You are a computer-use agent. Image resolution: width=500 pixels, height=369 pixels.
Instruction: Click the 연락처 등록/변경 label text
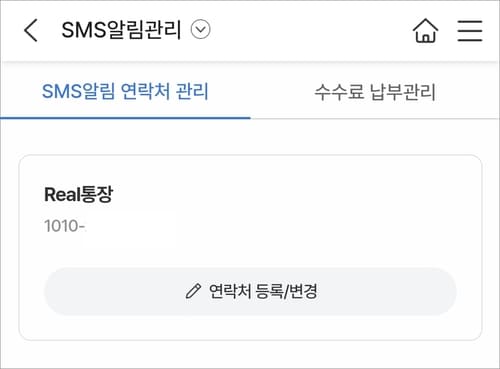click(x=263, y=291)
